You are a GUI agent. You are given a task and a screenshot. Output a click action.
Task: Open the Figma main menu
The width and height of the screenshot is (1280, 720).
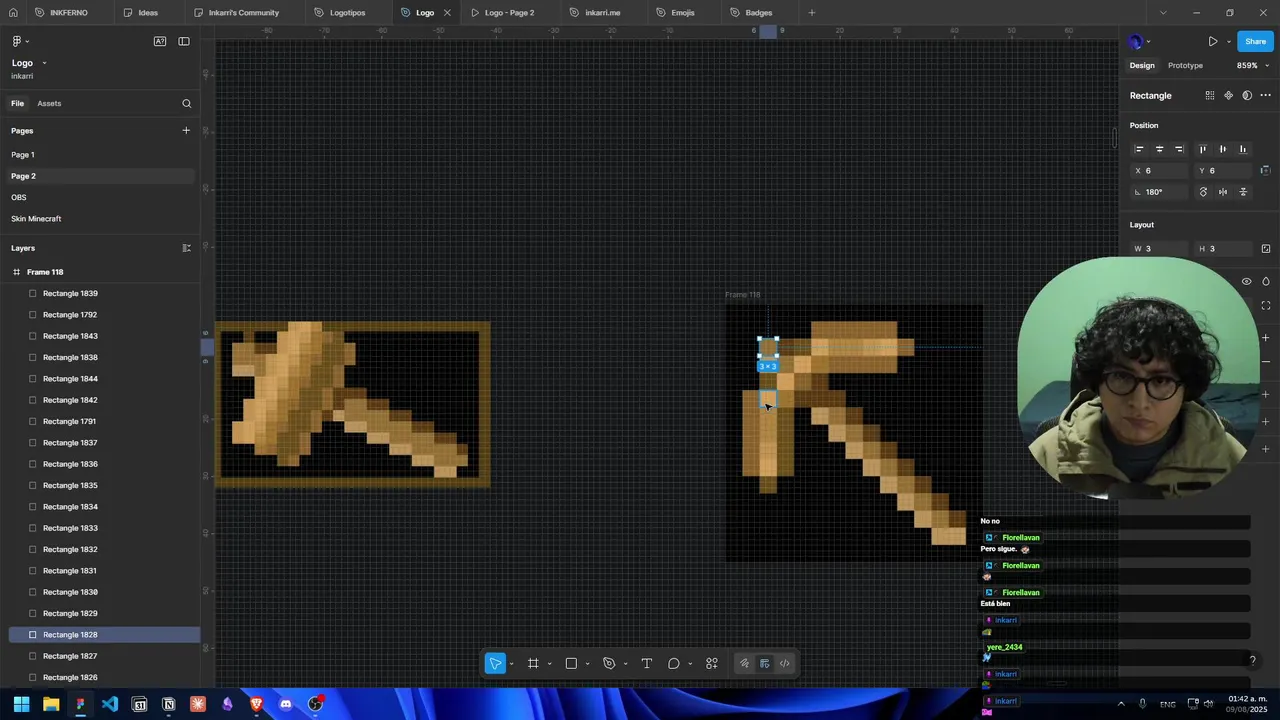[x=19, y=41]
